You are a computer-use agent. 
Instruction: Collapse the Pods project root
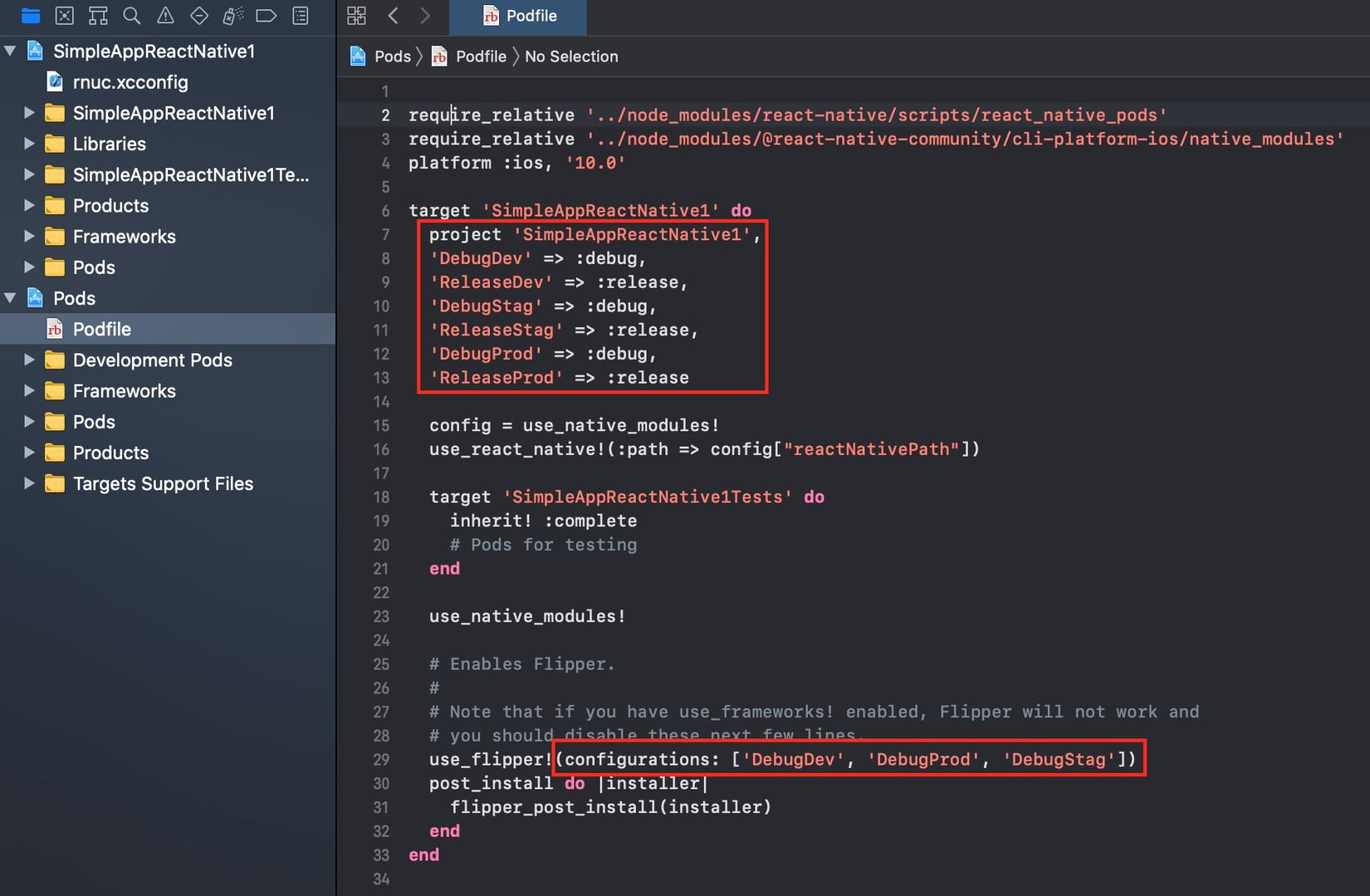[x=11, y=298]
